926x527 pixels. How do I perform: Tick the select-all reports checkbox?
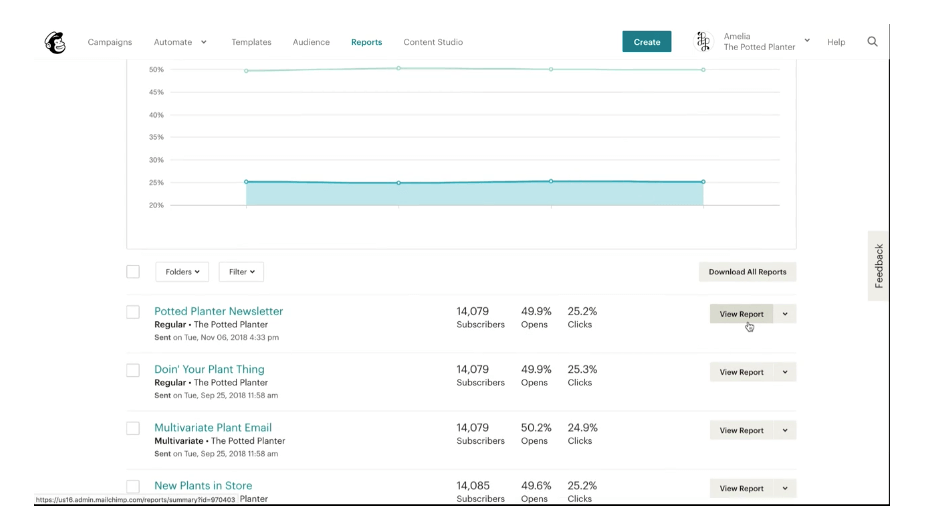point(133,272)
